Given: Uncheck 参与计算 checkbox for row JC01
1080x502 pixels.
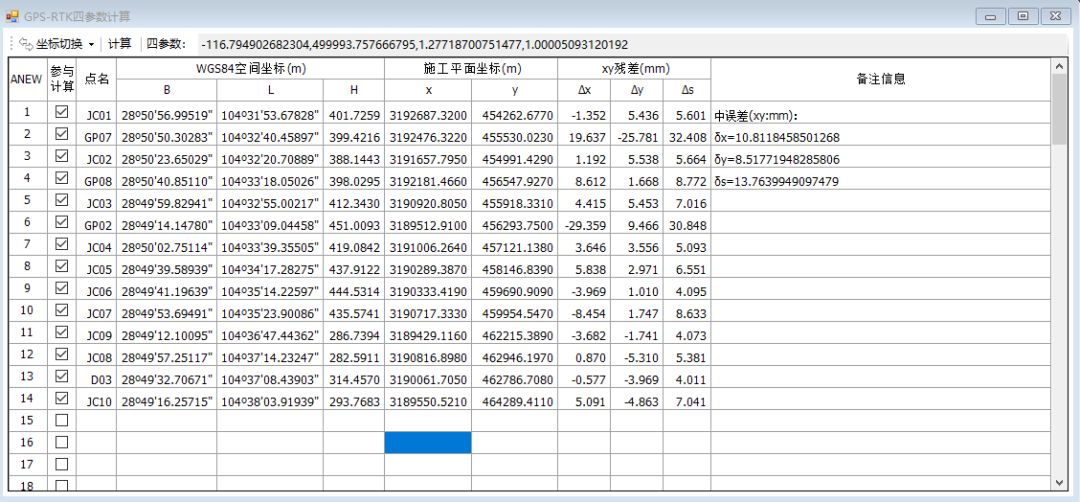Looking at the screenshot, I should pyautogui.click(x=62, y=112).
